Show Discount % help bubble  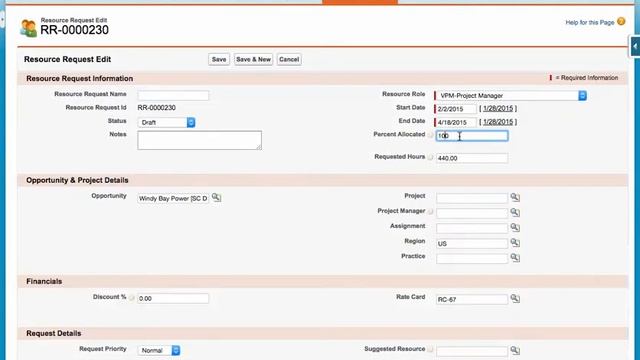[131, 298]
